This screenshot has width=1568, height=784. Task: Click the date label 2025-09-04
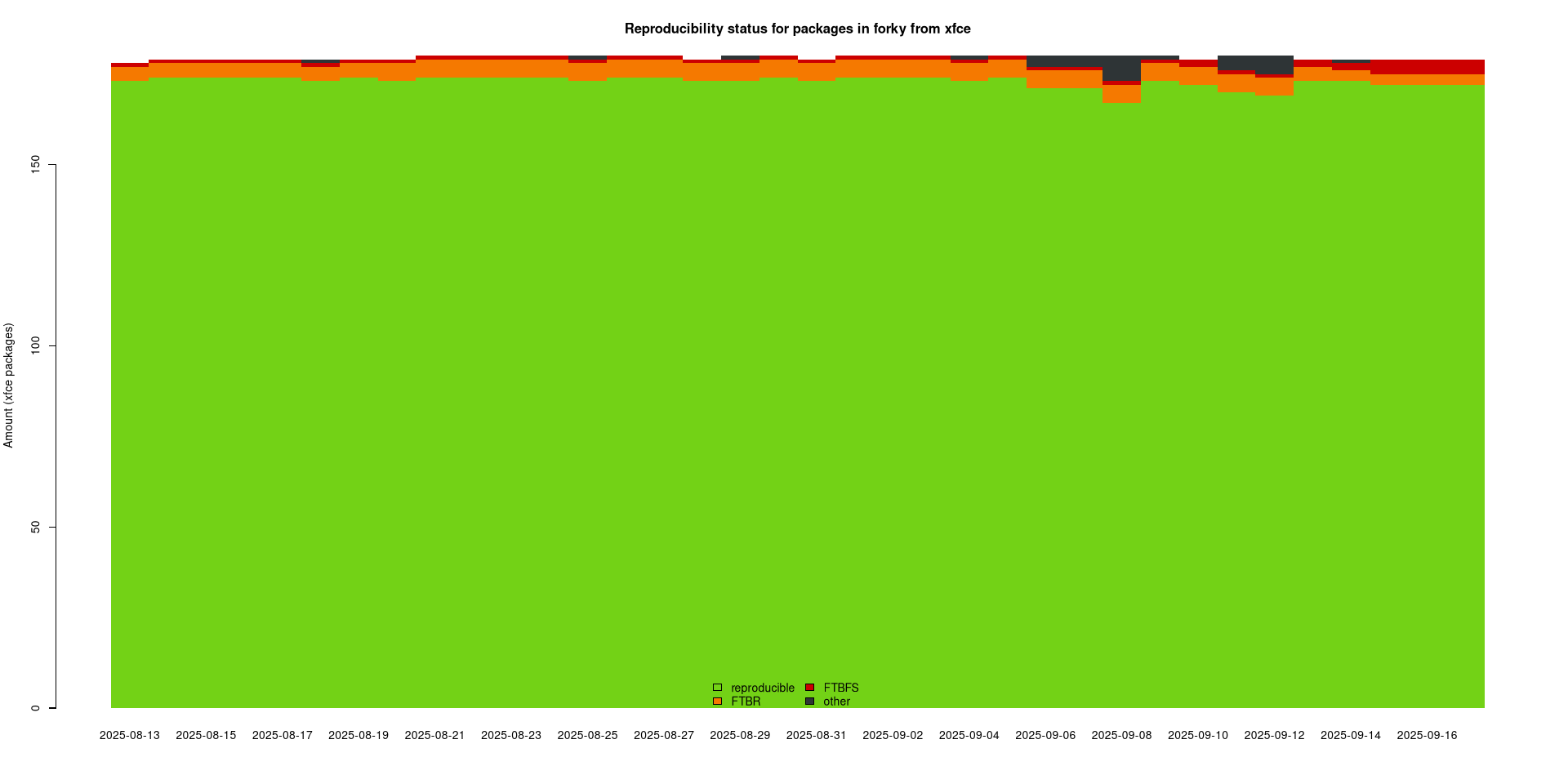click(969, 735)
